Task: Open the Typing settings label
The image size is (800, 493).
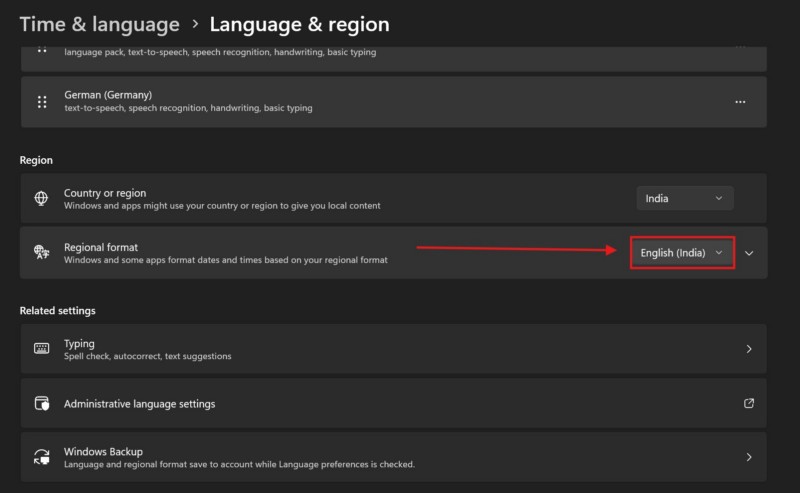Action: 79,343
